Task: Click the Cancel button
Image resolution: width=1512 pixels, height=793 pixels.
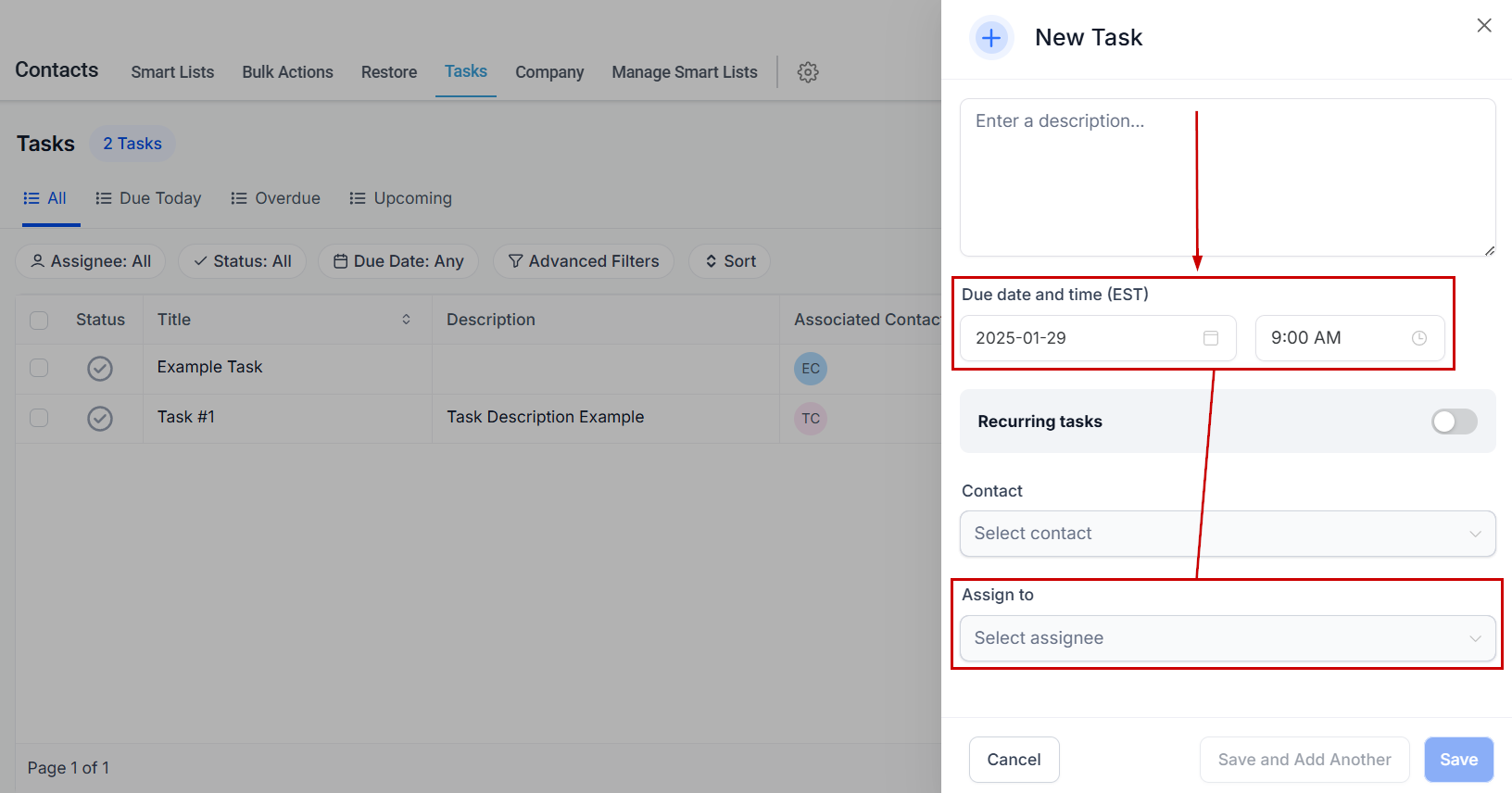Action: click(x=1014, y=760)
